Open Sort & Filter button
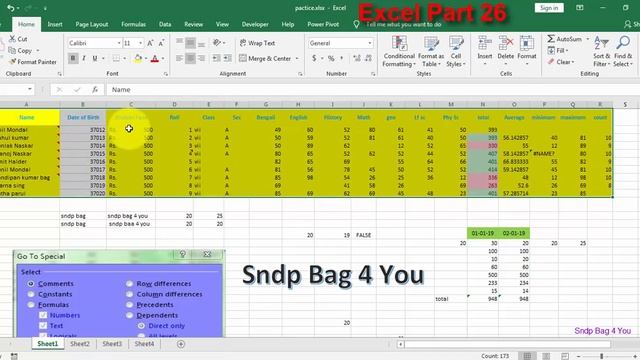Screen dimensions: 640x360 click(x=602, y=51)
